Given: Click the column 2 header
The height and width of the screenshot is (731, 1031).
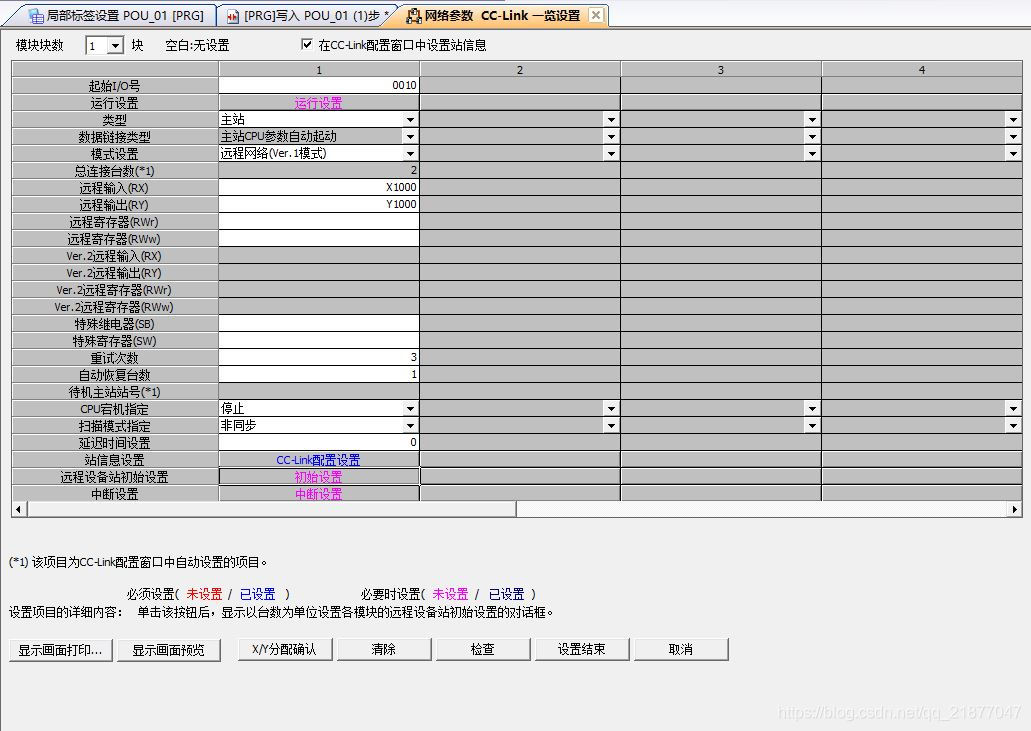Looking at the screenshot, I should pyautogui.click(x=520, y=69).
